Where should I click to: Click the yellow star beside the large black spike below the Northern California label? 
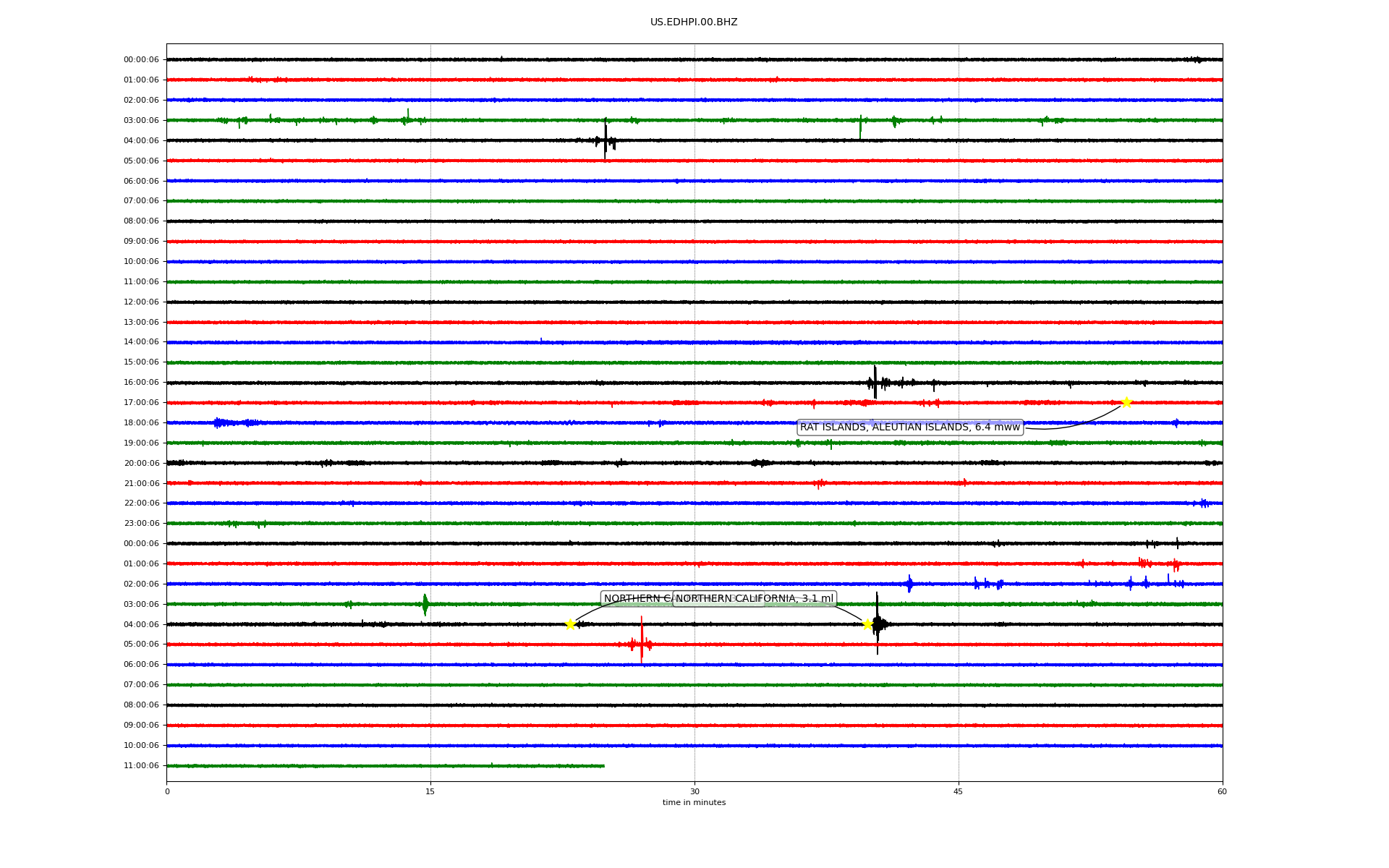867,624
